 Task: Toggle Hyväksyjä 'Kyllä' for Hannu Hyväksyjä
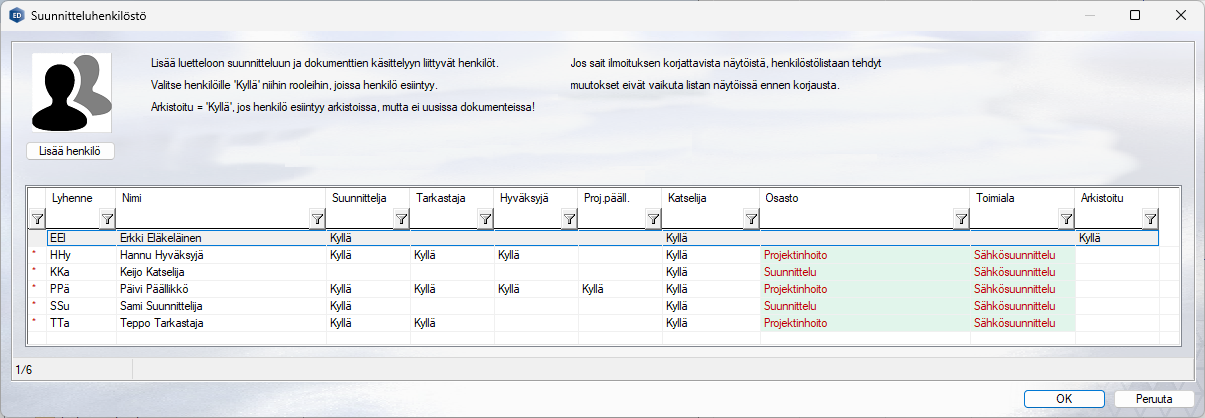[535, 255]
